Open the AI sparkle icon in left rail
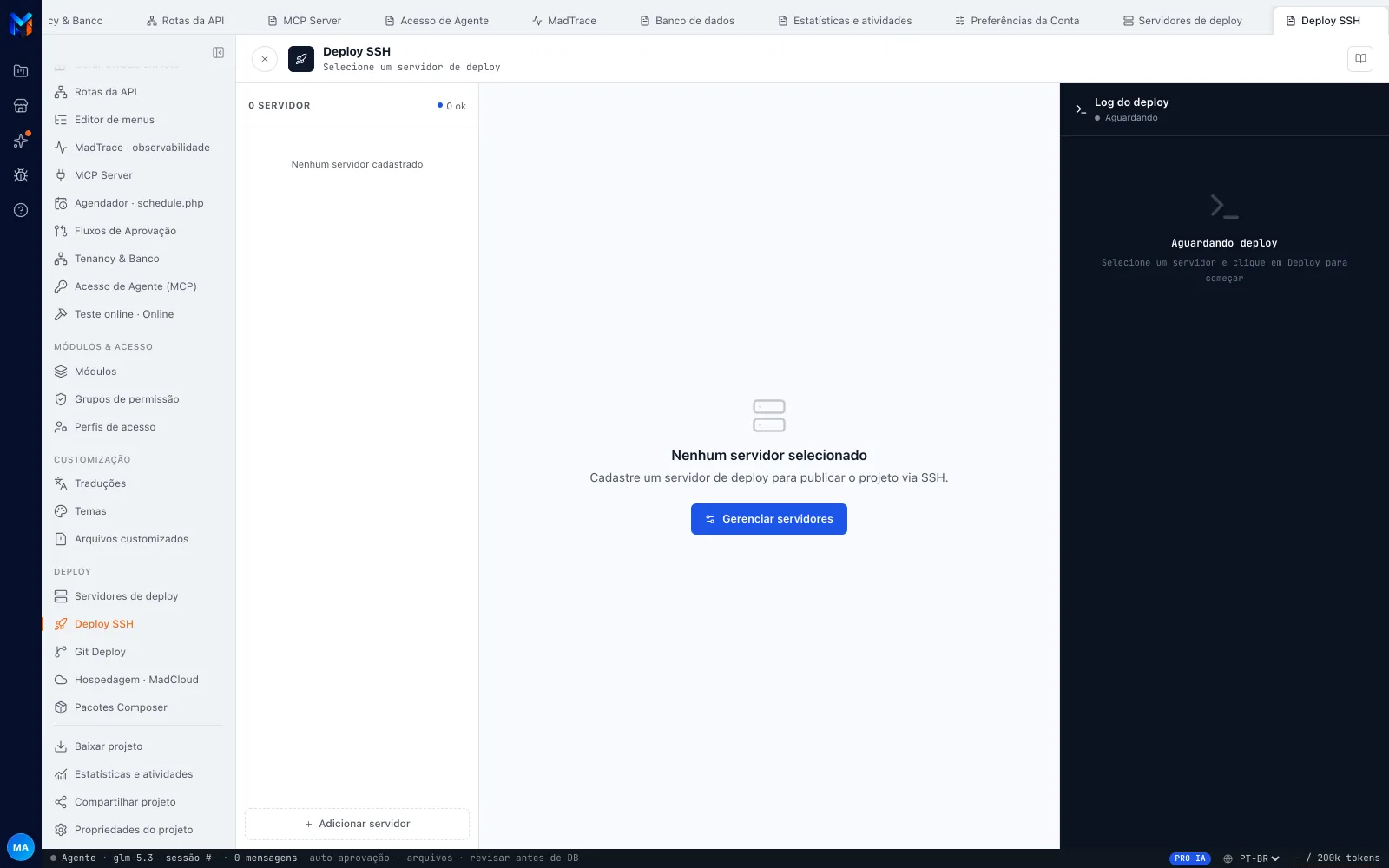Image resolution: width=1389 pixels, height=868 pixels. pyautogui.click(x=21, y=141)
